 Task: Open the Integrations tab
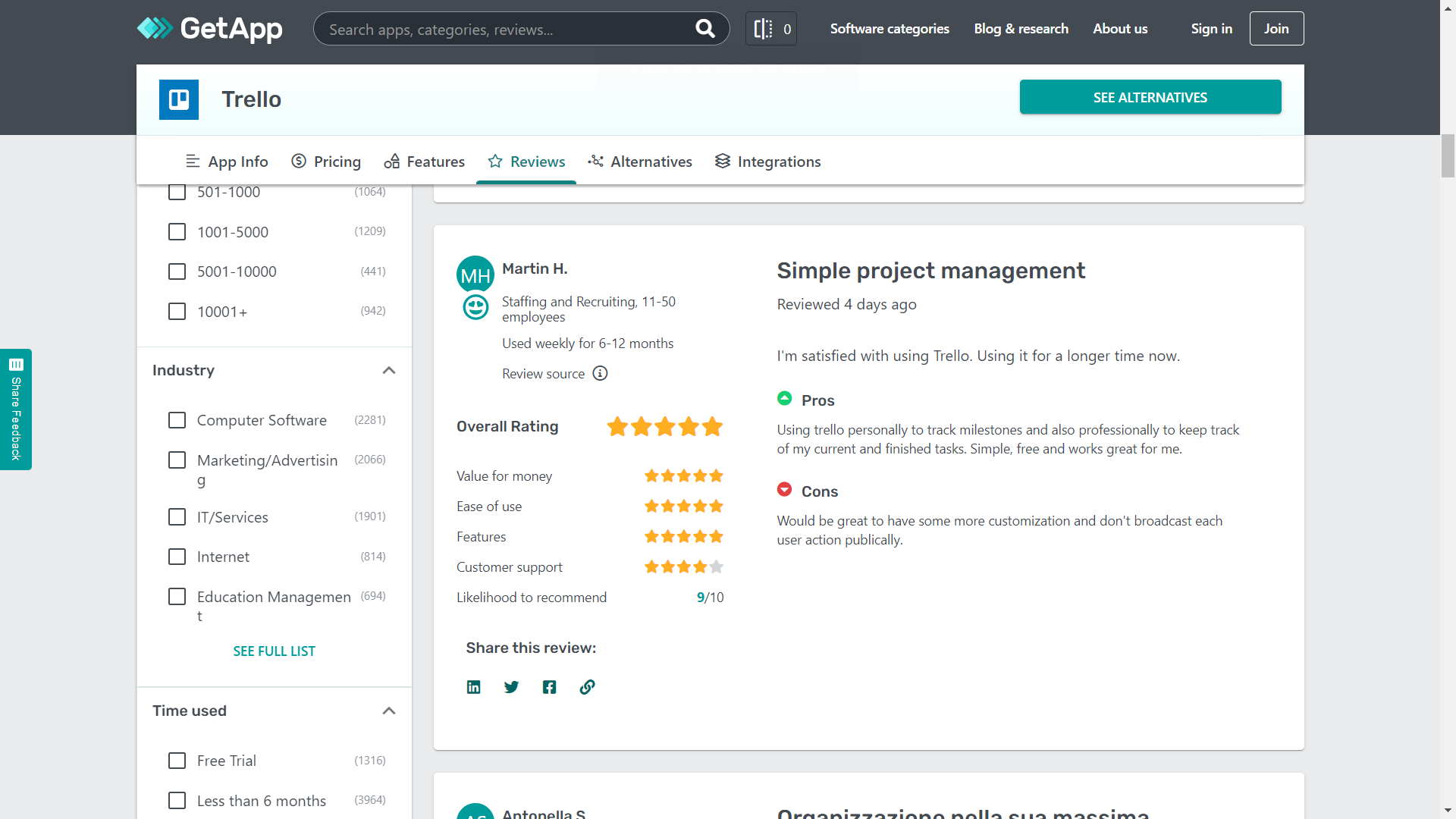768,161
